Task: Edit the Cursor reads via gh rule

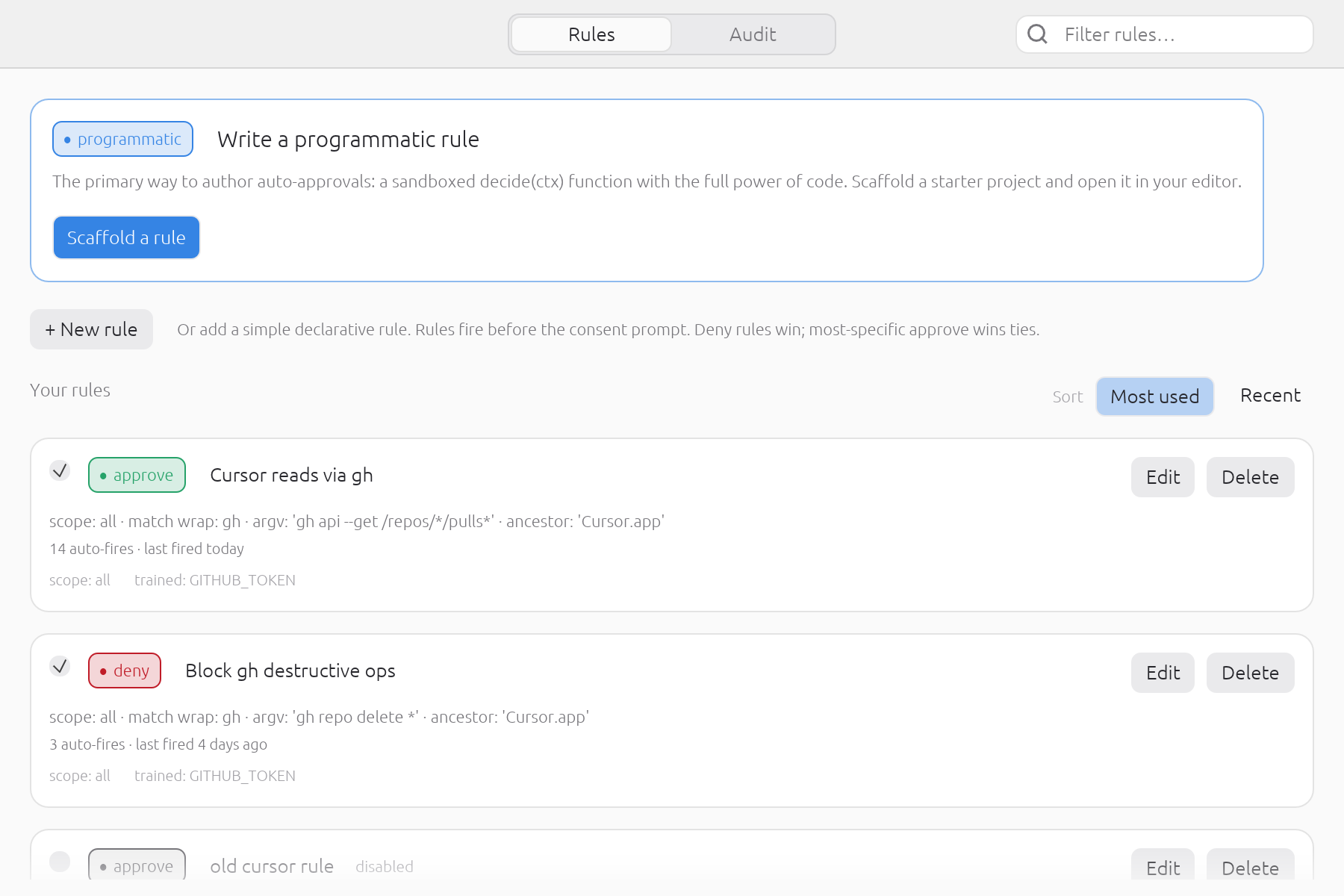Action: (x=1163, y=477)
